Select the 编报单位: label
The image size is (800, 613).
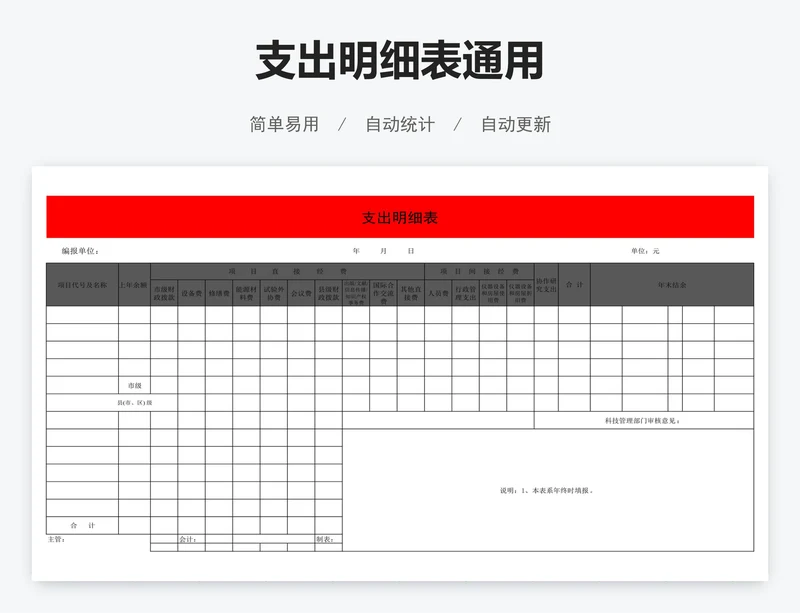tap(80, 251)
